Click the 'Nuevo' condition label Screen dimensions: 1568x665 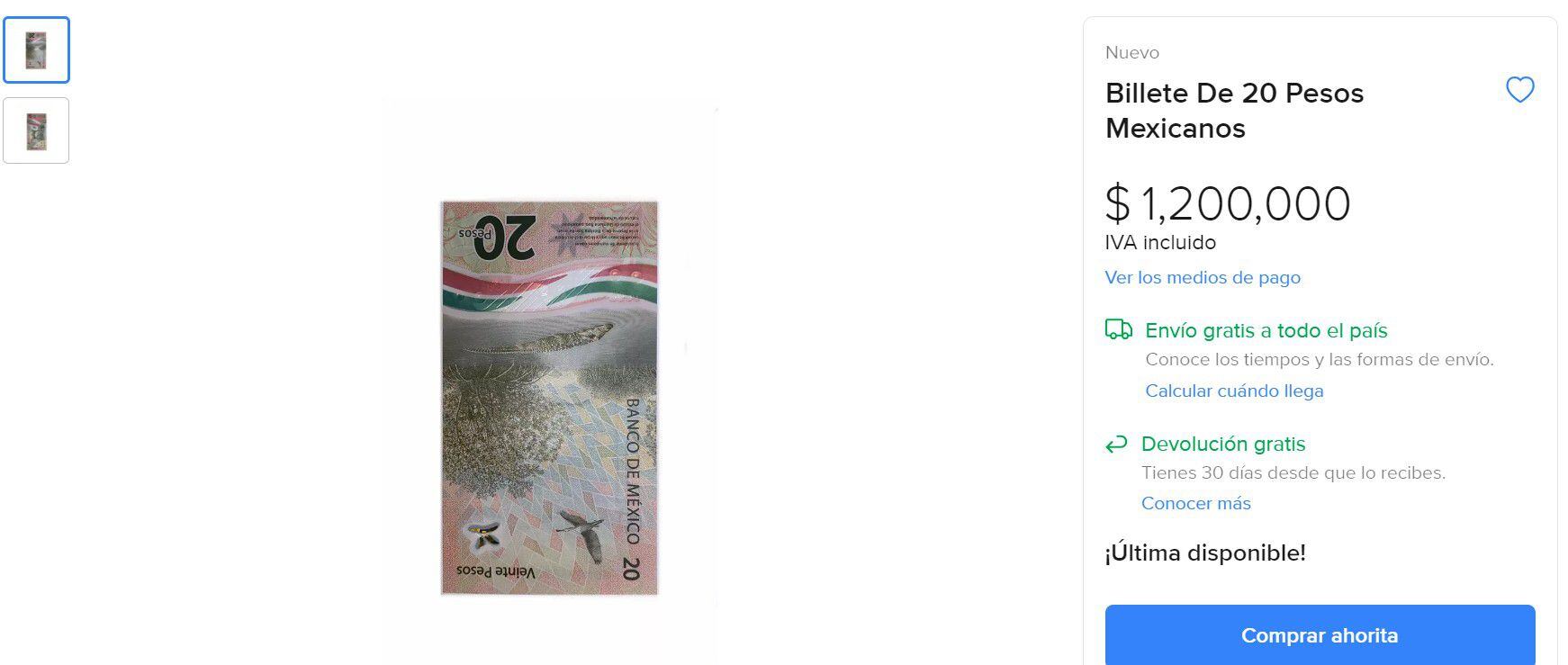1132,52
